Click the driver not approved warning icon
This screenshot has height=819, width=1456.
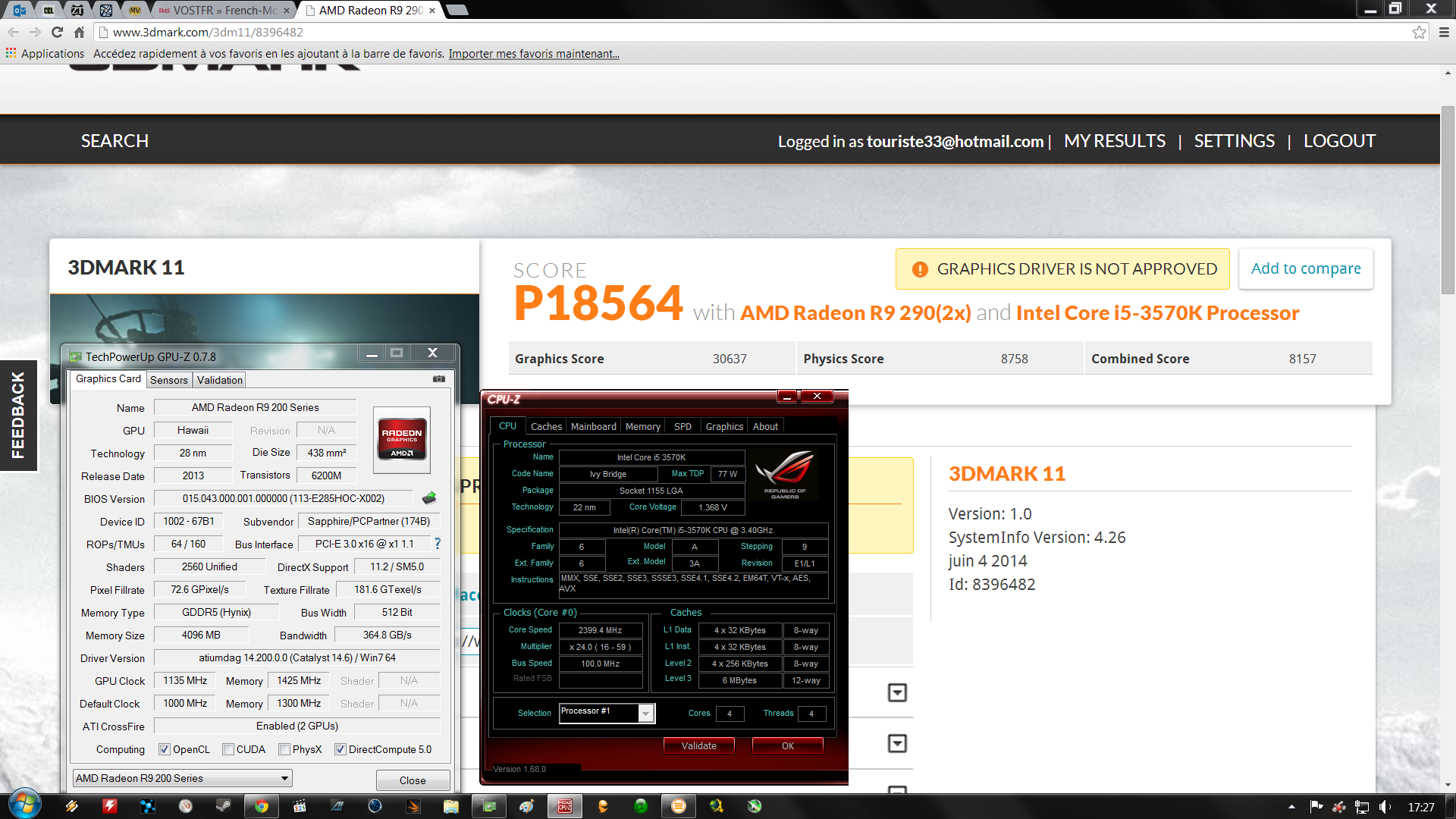[920, 269]
